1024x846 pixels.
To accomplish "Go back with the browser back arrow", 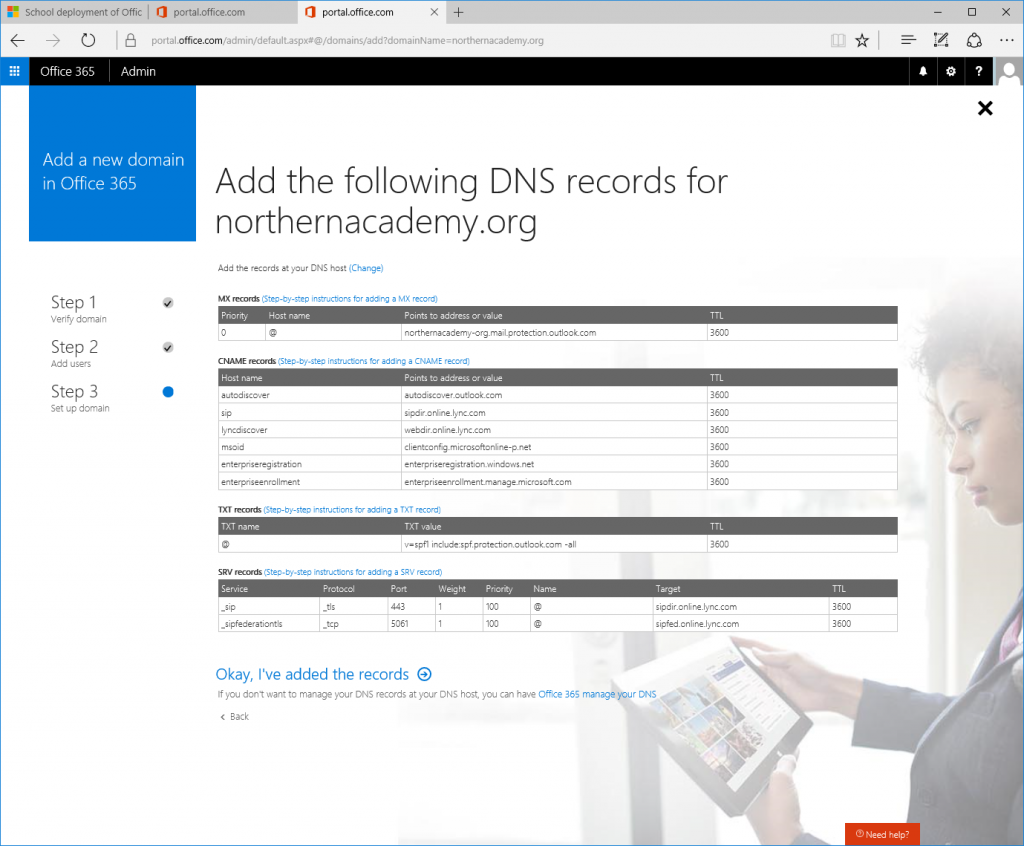I will [x=18, y=41].
